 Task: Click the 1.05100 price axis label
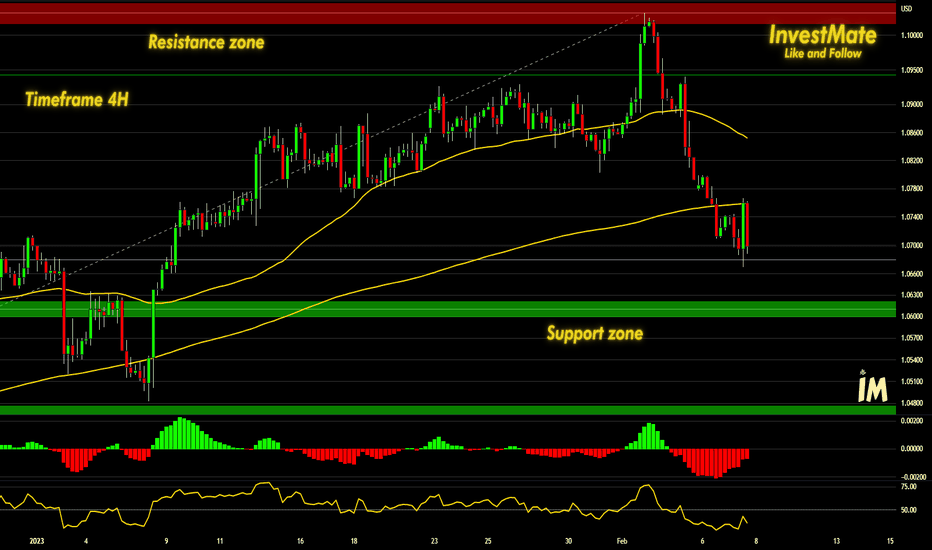pyautogui.click(x=912, y=381)
